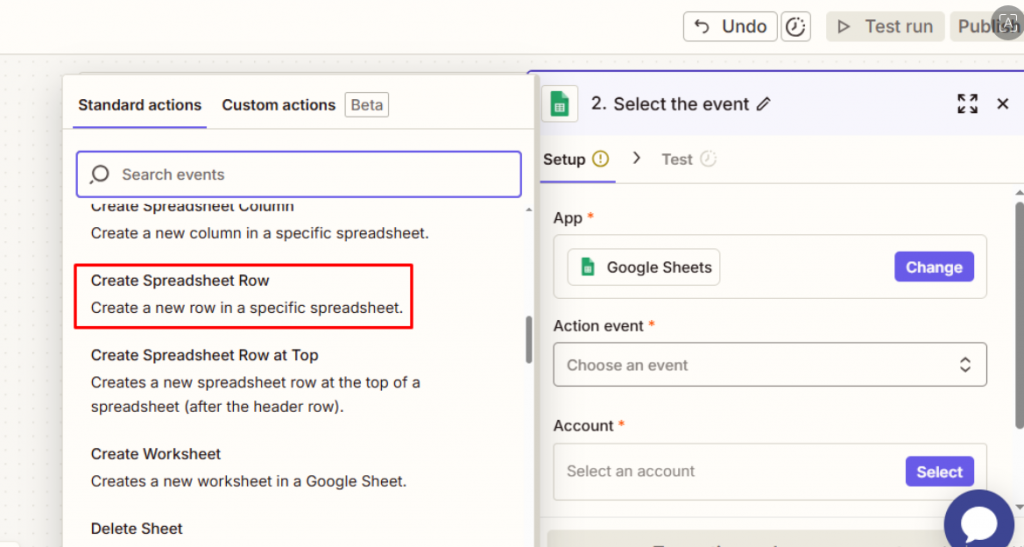
Task: Click the Google Sheets icon in panel header
Action: click(560, 104)
